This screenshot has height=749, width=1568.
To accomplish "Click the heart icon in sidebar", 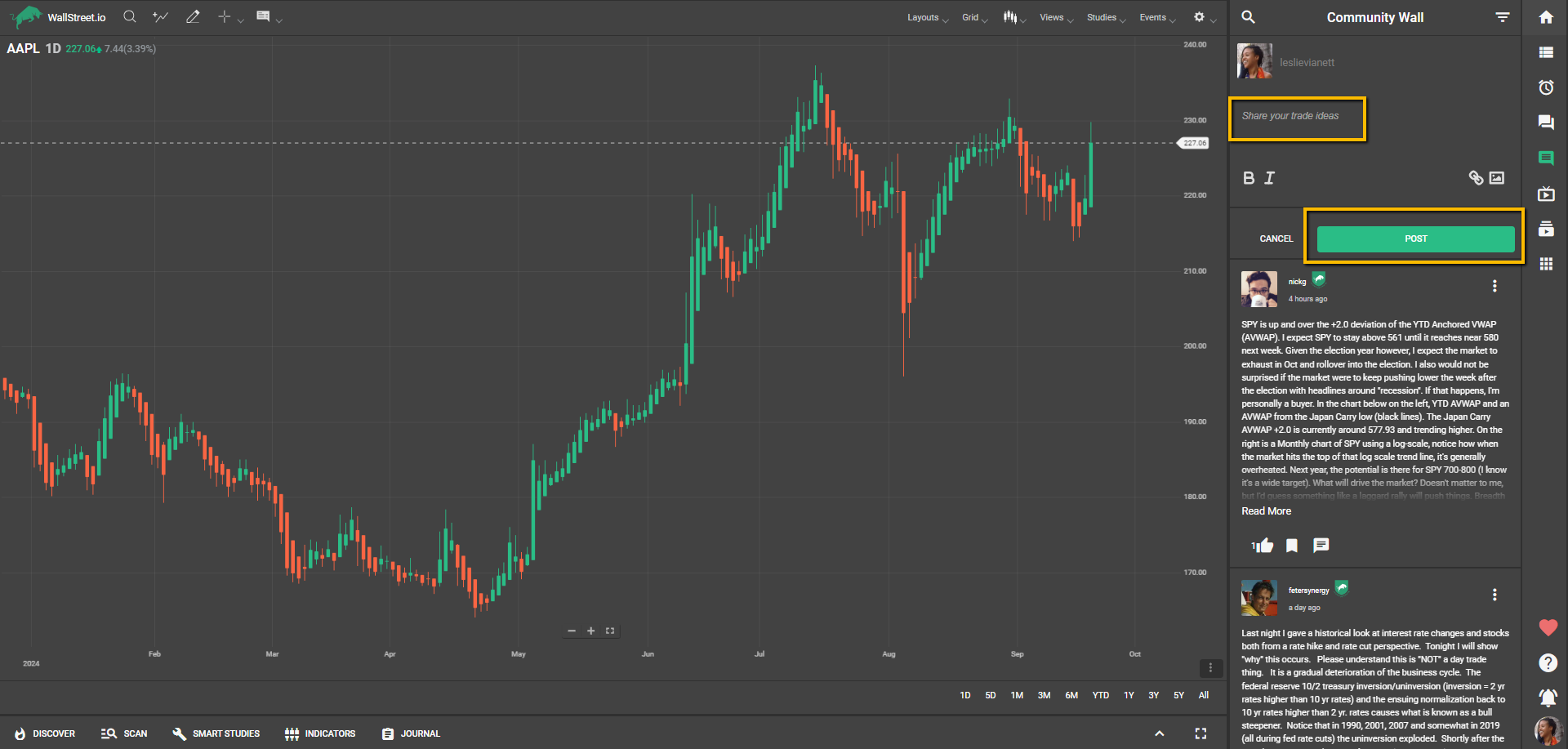I will tap(1548, 627).
